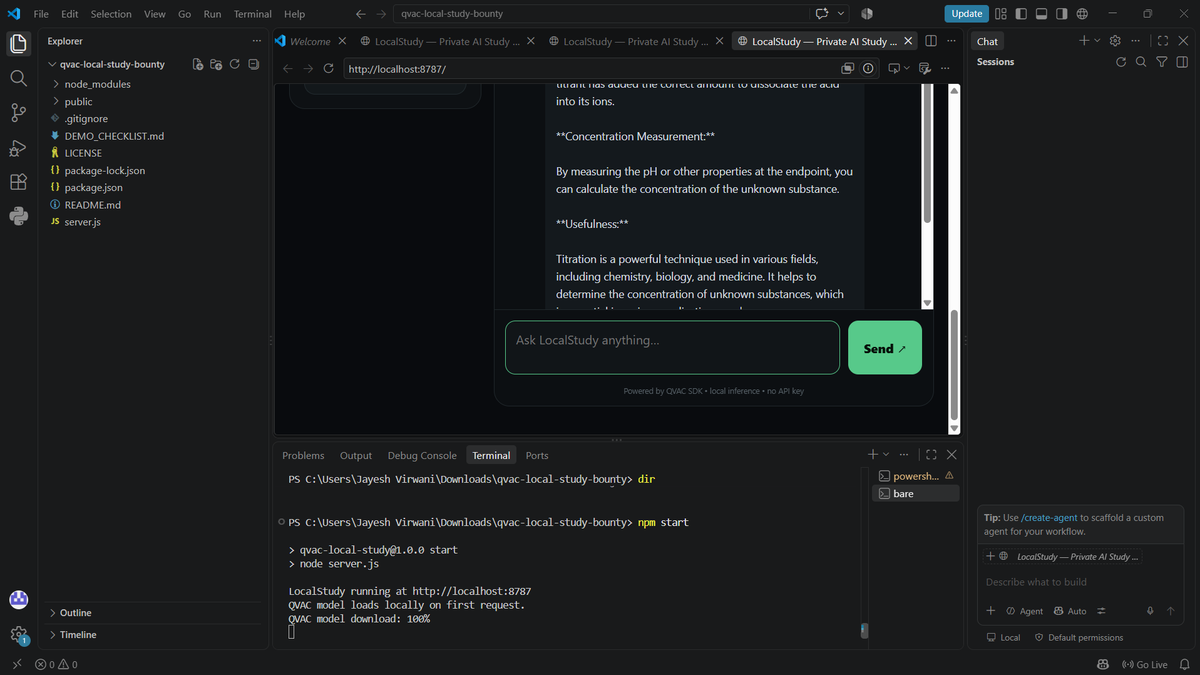This screenshot has width=1200, height=675.
Task: Refresh the Explorer file tree
Action: click(x=235, y=64)
